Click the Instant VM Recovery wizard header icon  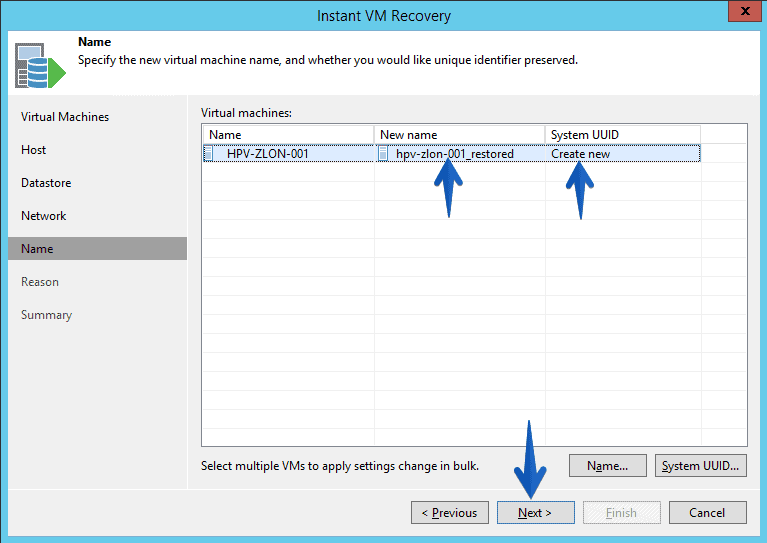(40, 65)
